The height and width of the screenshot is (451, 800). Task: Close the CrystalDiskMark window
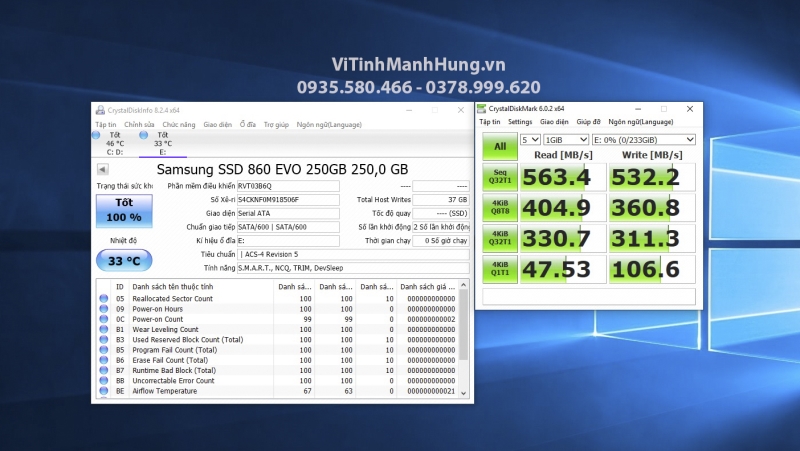(x=690, y=109)
